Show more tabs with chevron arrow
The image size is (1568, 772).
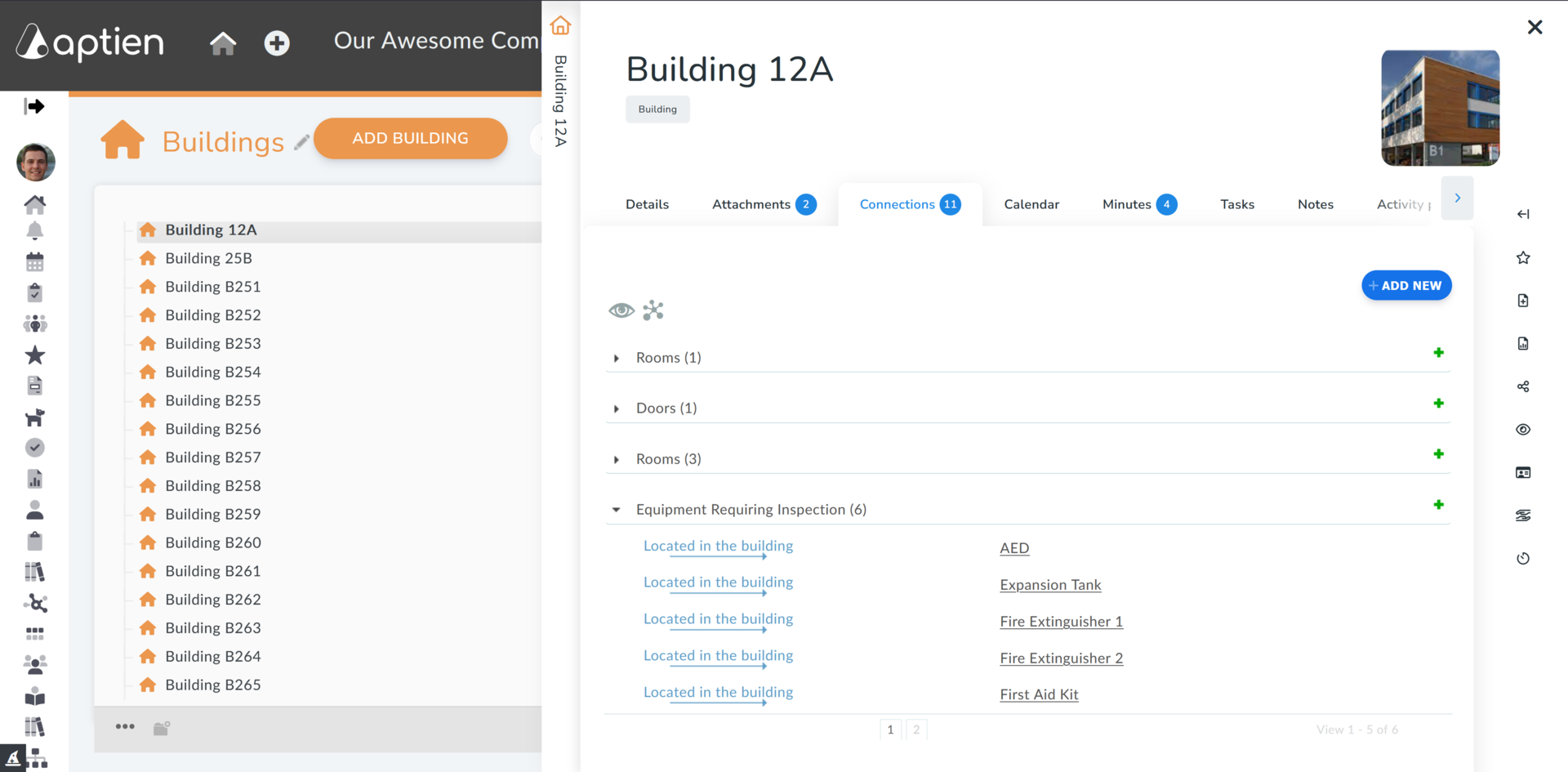[1457, 198]
